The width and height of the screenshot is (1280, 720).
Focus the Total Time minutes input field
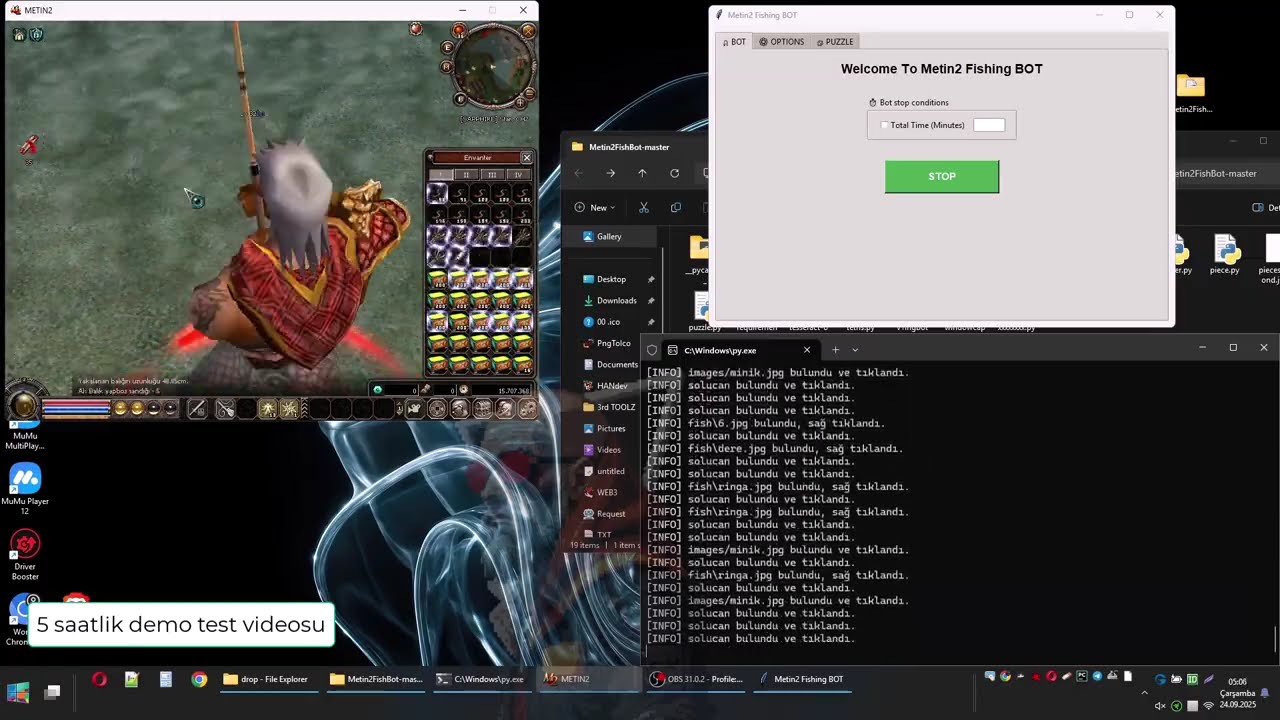pos(989,125)
